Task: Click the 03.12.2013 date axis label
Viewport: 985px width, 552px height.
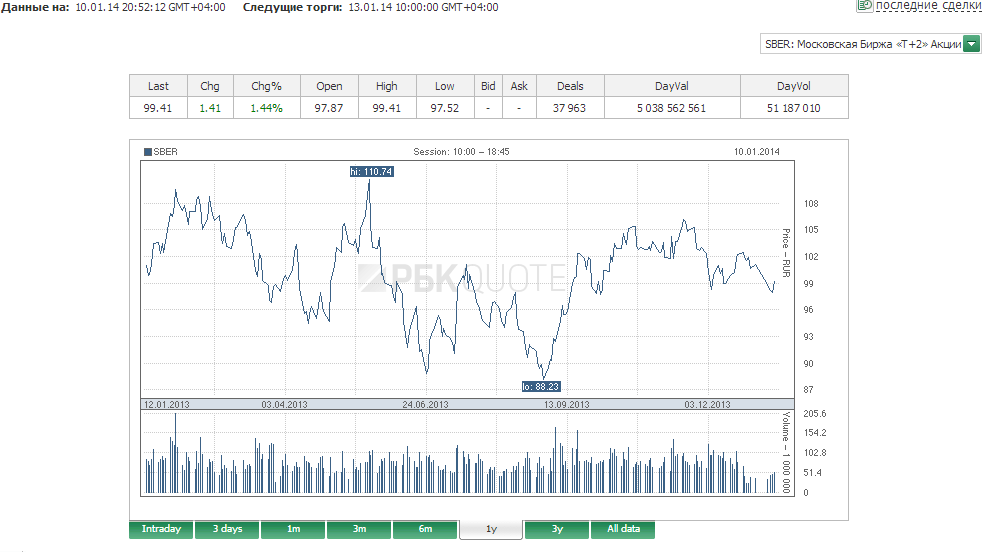Action: point(707,404)
